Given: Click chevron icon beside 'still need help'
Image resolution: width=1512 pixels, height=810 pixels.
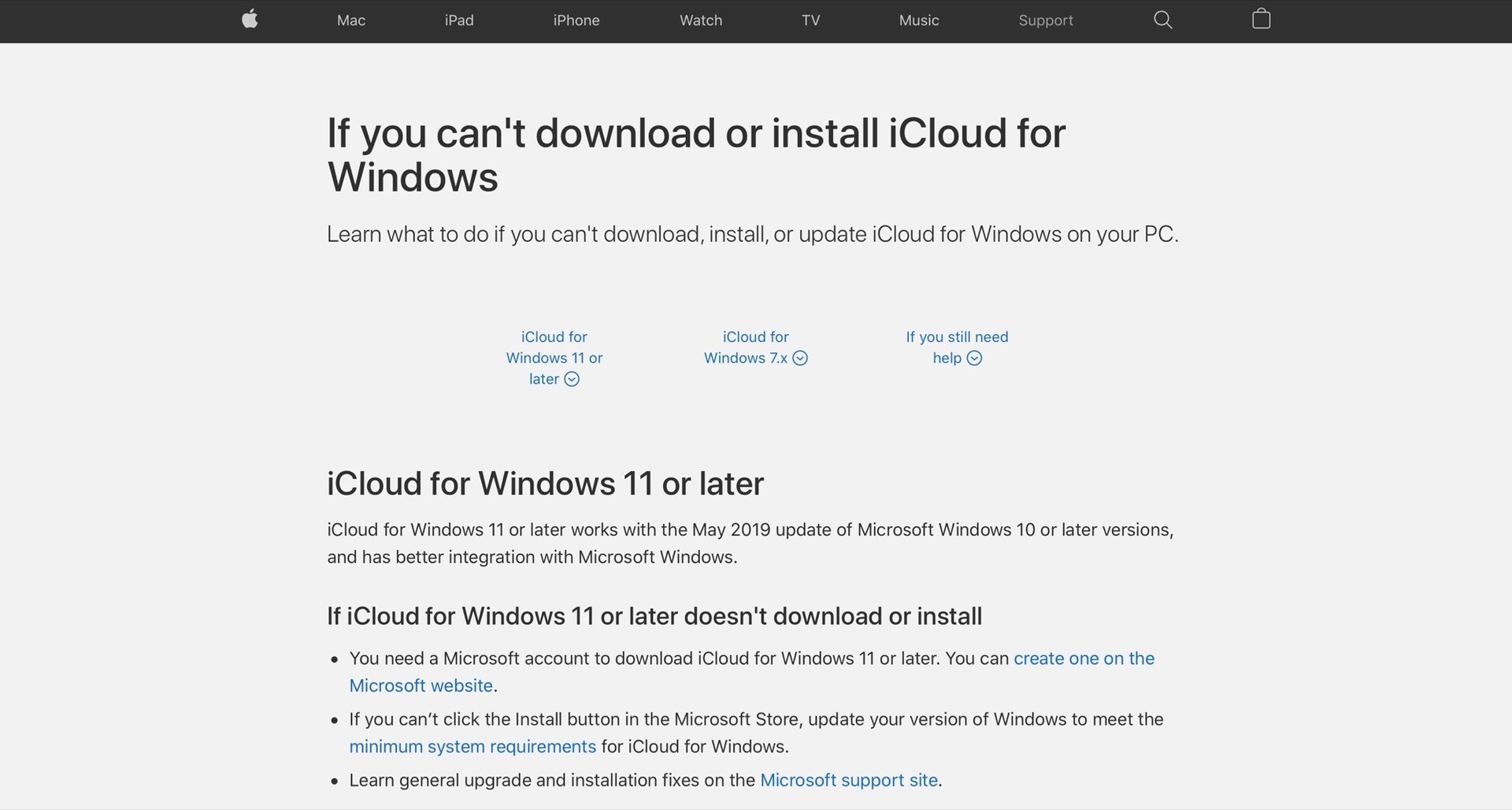Looking at the screenshot, I should [x=974, y=359].
